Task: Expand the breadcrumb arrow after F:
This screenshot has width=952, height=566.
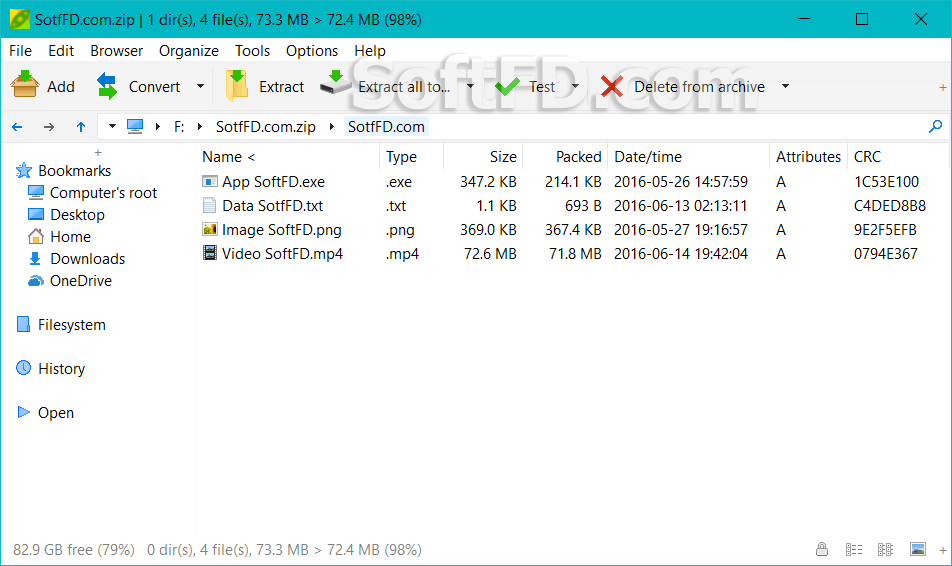Action: tap(200, 126)
